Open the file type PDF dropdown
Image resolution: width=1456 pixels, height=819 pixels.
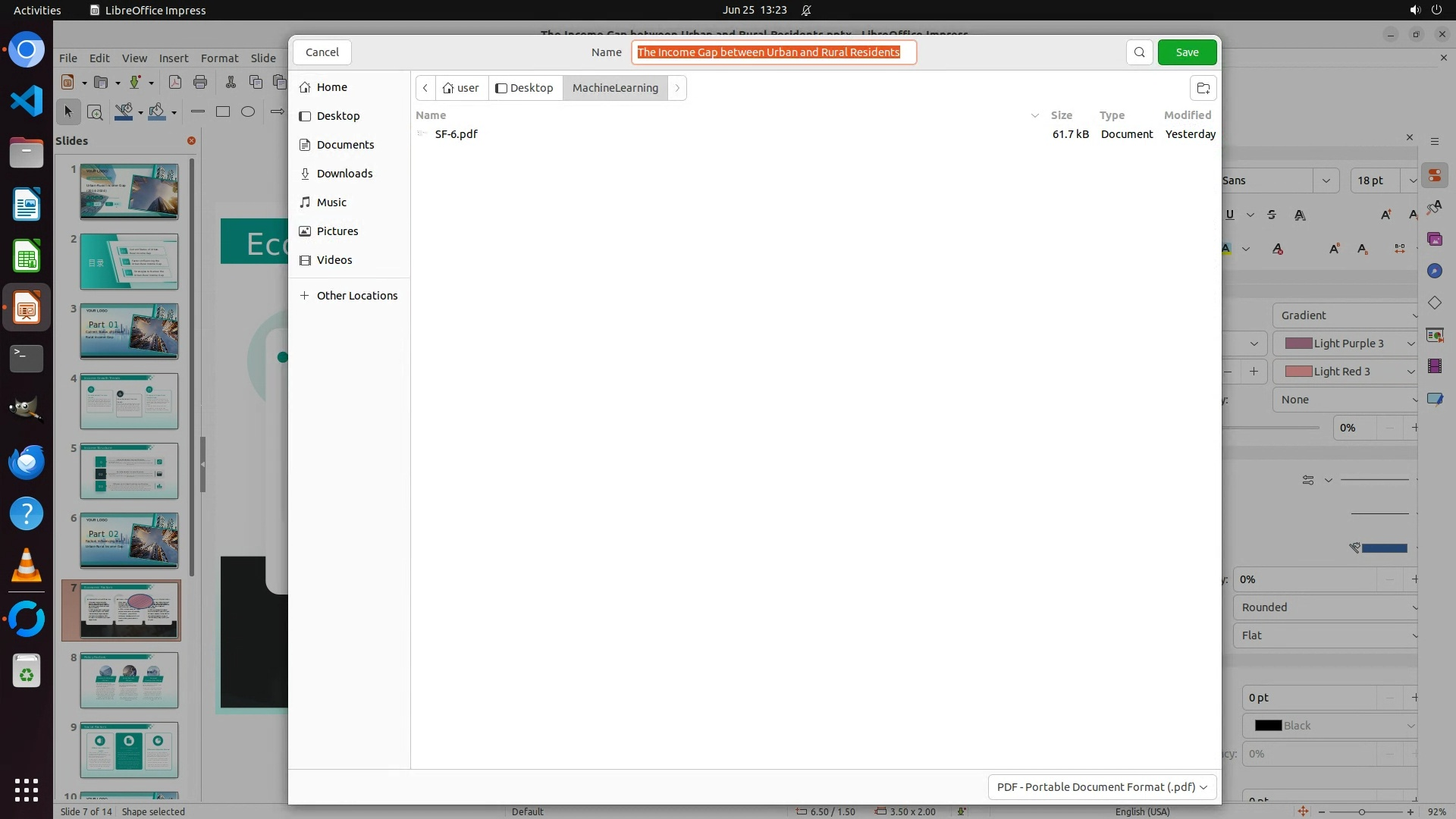tap(1102, 787)
